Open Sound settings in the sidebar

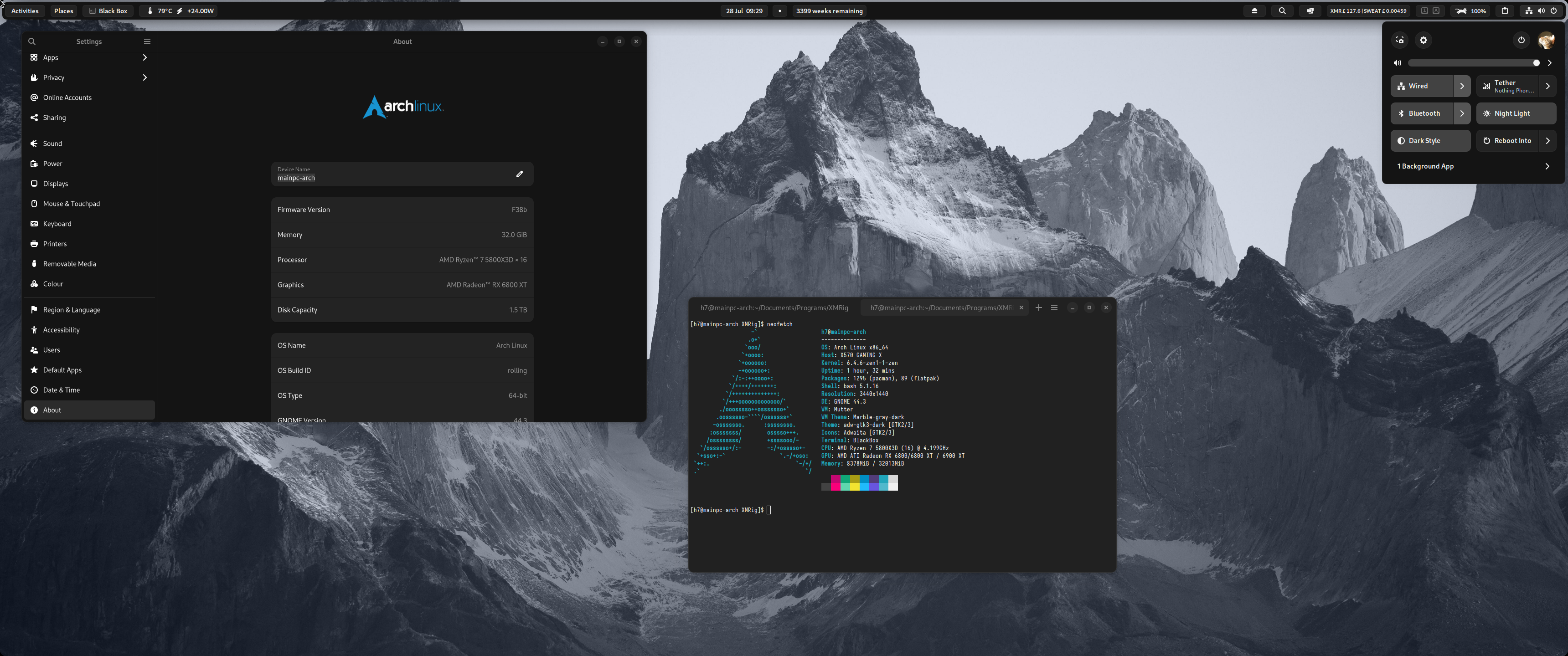[x=89, y=143]
